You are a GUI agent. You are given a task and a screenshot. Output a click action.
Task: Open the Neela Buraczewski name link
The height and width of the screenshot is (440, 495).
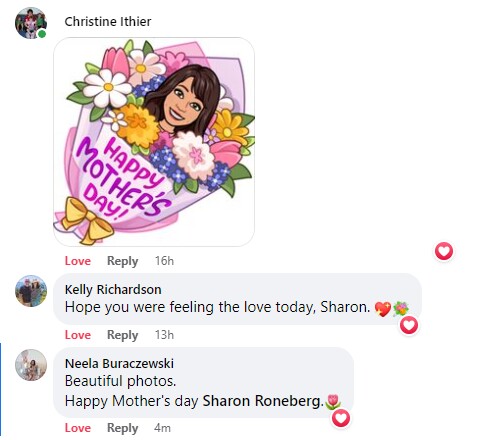119,363
